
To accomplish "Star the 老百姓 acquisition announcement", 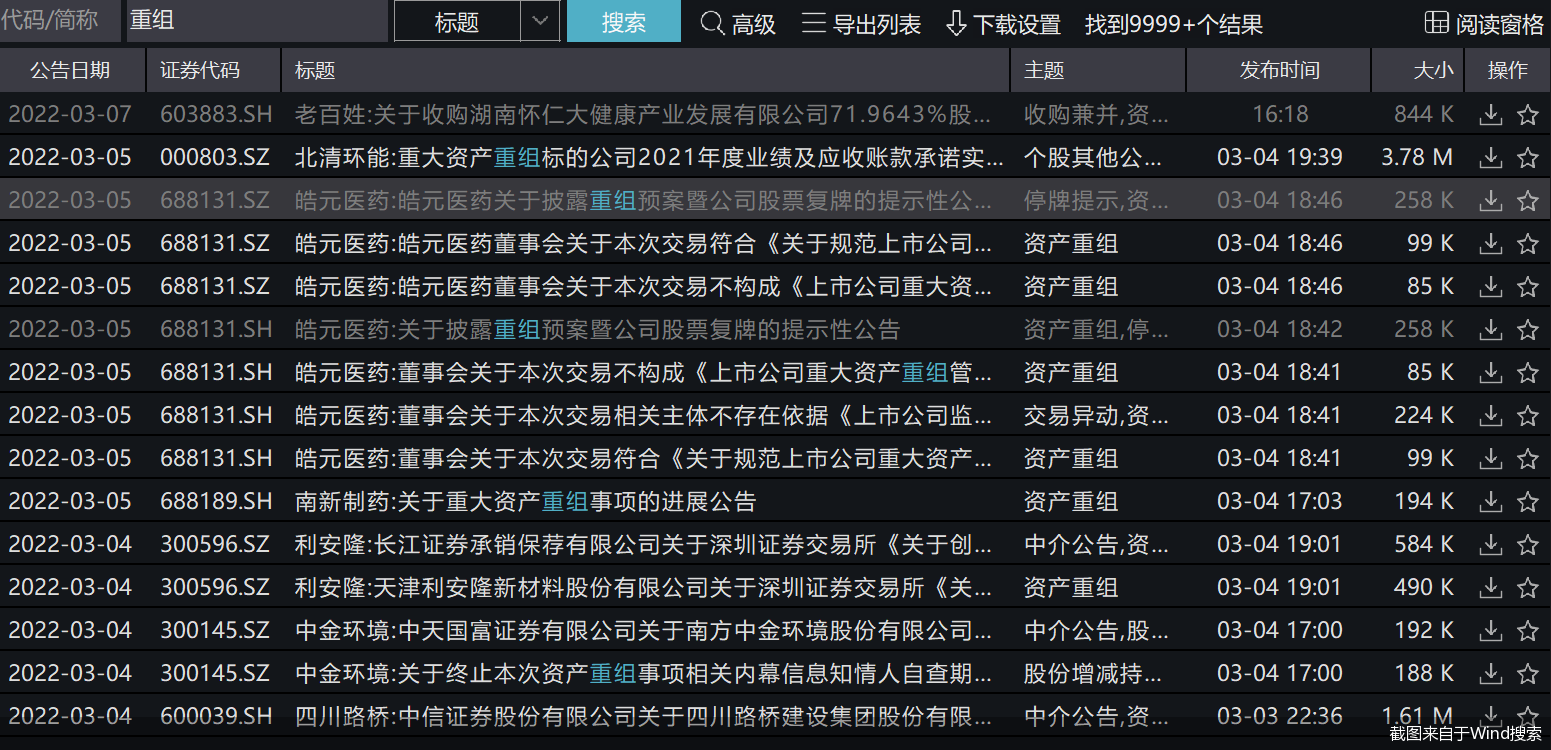I will point(1527,115).
